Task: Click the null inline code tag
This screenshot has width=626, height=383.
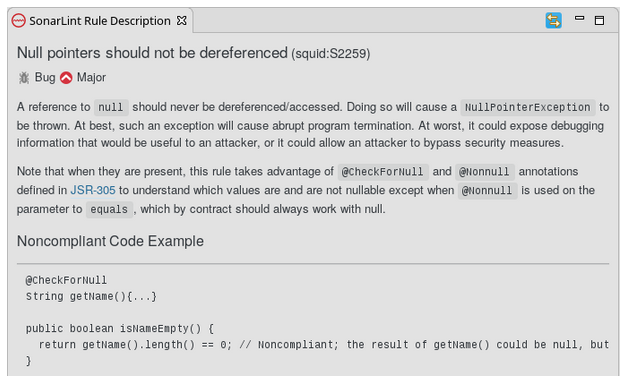Action: point(111,107)
